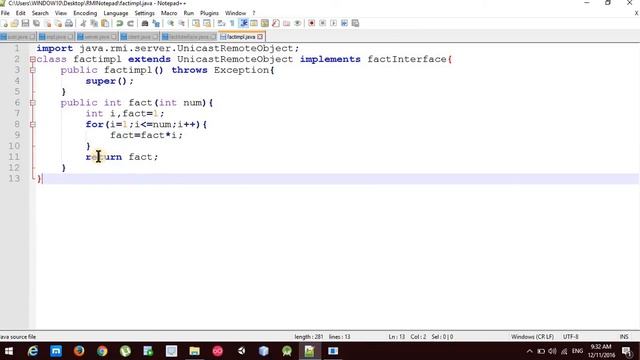Open the Replace dialog toolbar icon
The height and width of the screenshot is (360, 640).
156,23
